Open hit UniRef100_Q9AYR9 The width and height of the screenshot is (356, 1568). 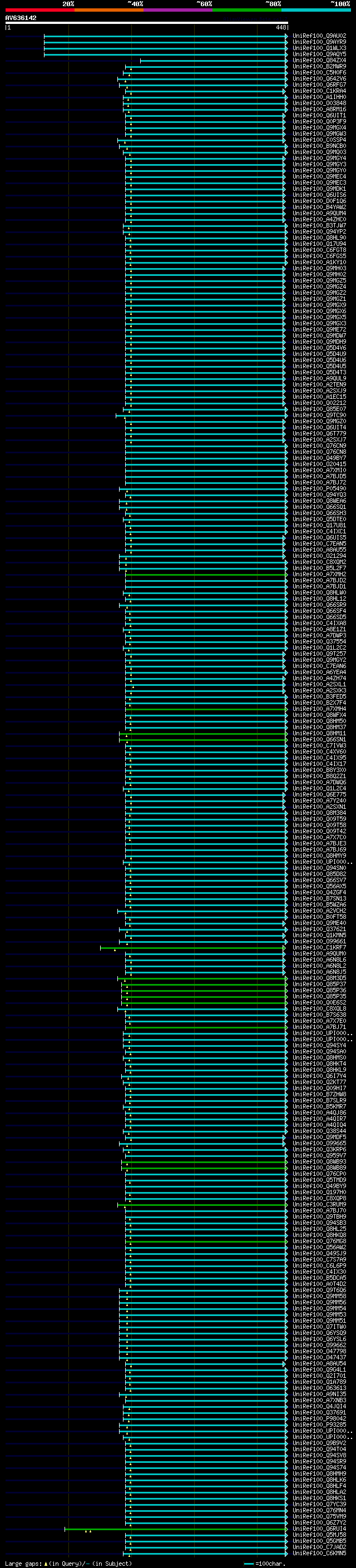319,42
